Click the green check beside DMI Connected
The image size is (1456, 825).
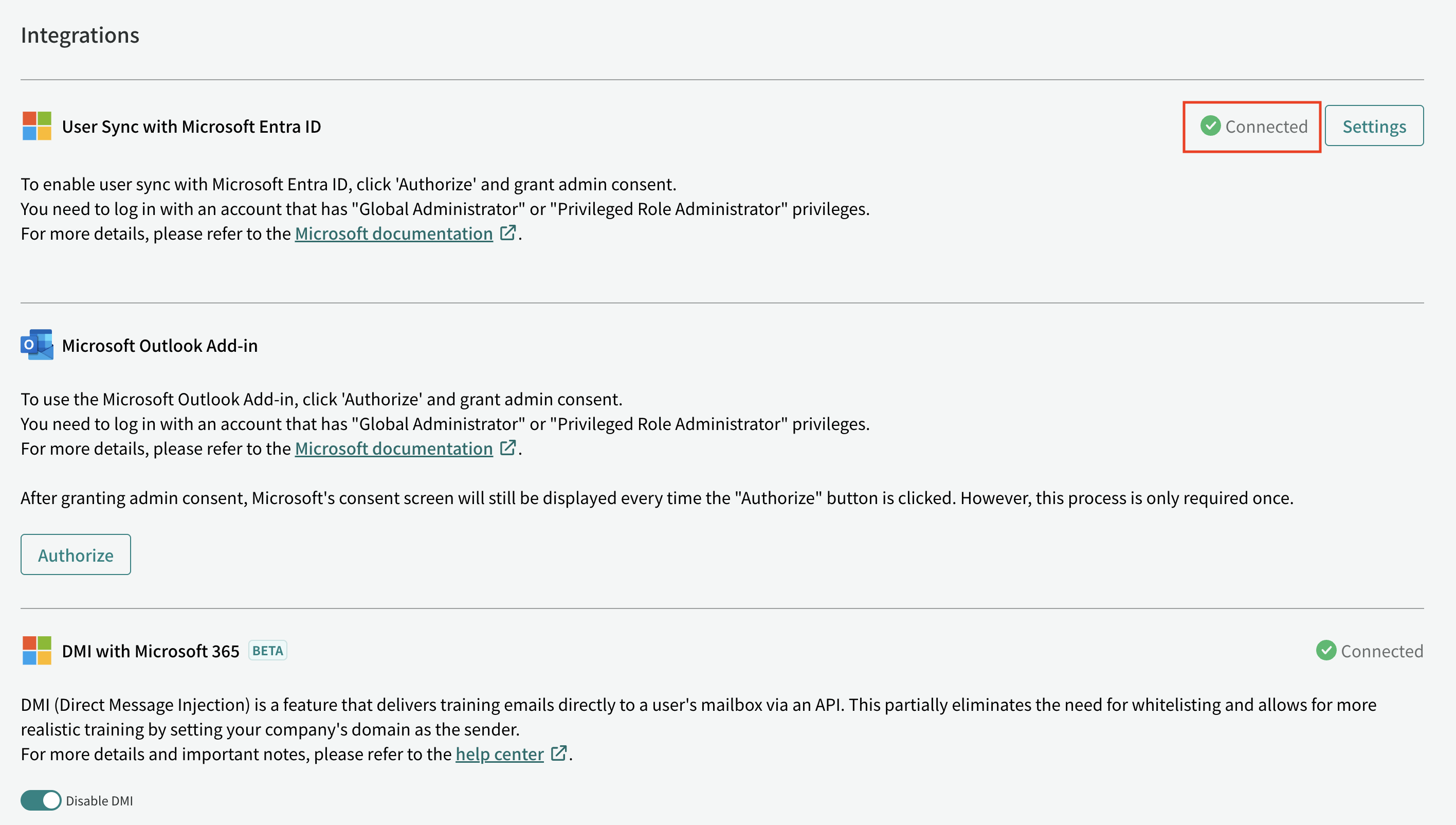click(1326, 651)
